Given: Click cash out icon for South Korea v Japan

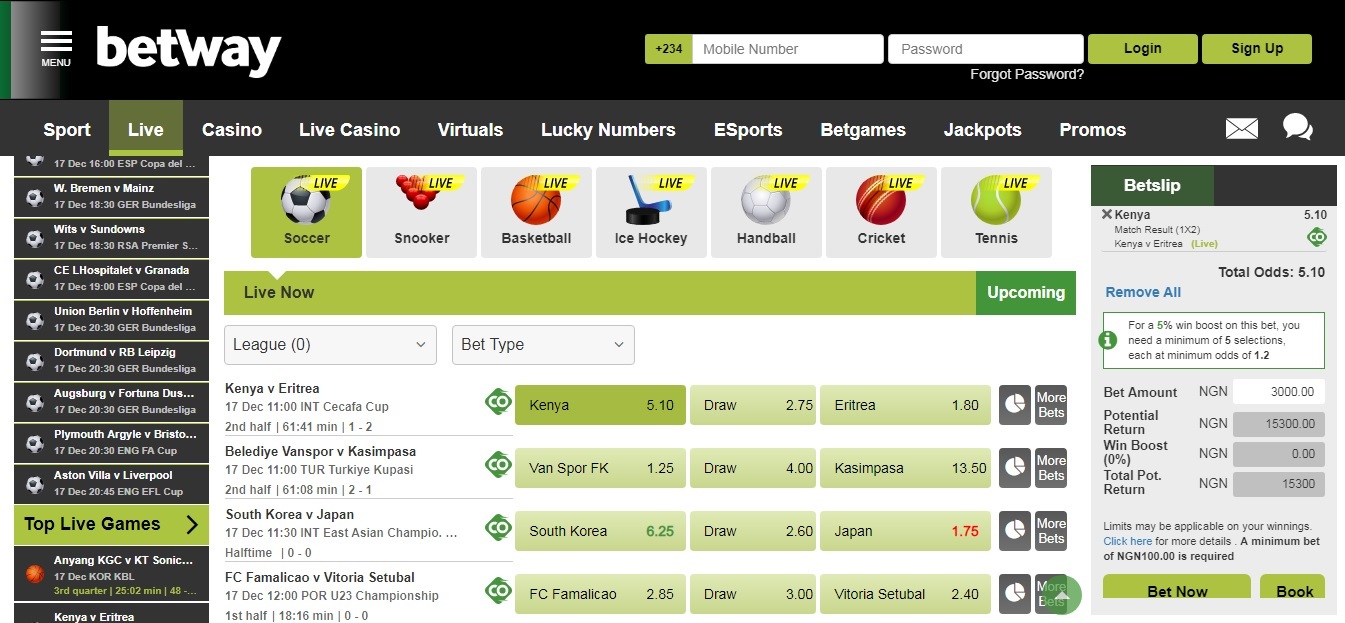Looking at the screenshot, I should pyautogui.click(x=498, y=528).
